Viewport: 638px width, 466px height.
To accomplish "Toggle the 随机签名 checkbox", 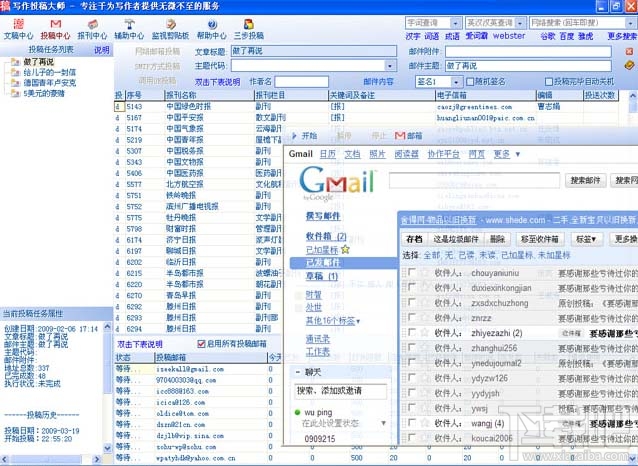I will 470,82.
